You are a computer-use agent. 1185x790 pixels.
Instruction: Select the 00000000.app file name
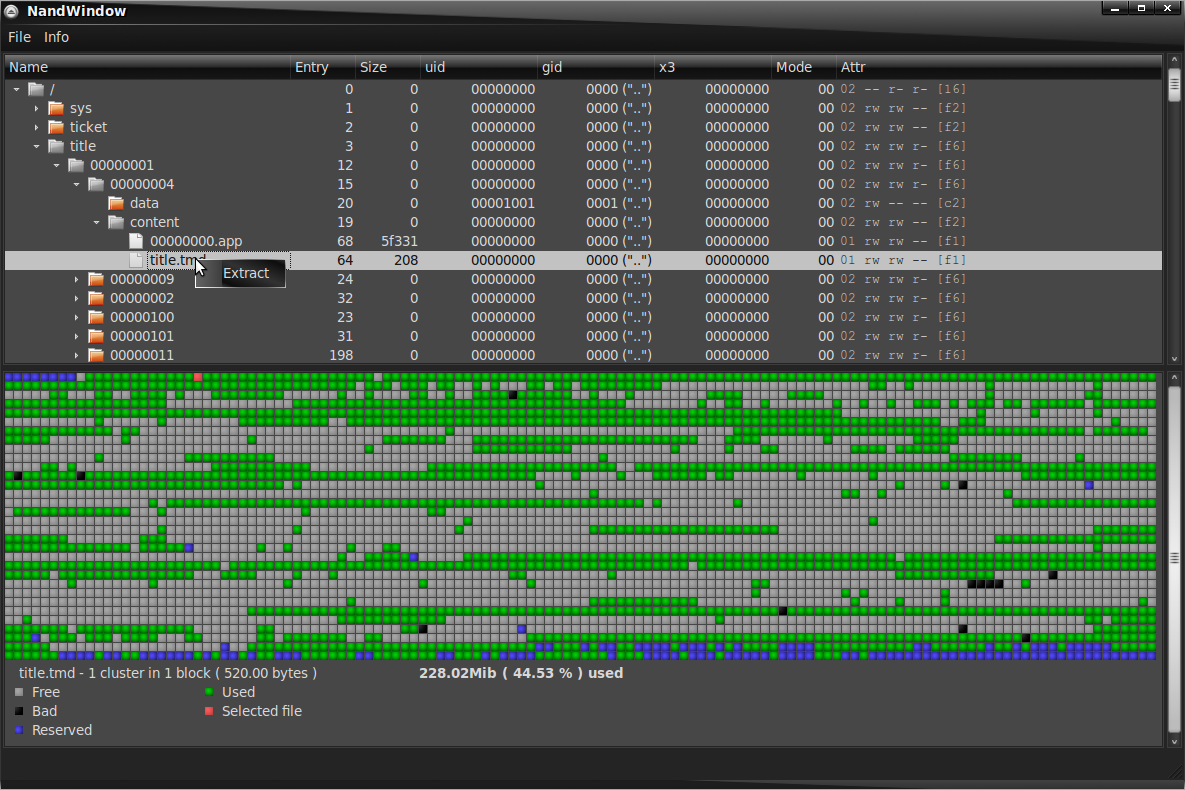point(196,241)
